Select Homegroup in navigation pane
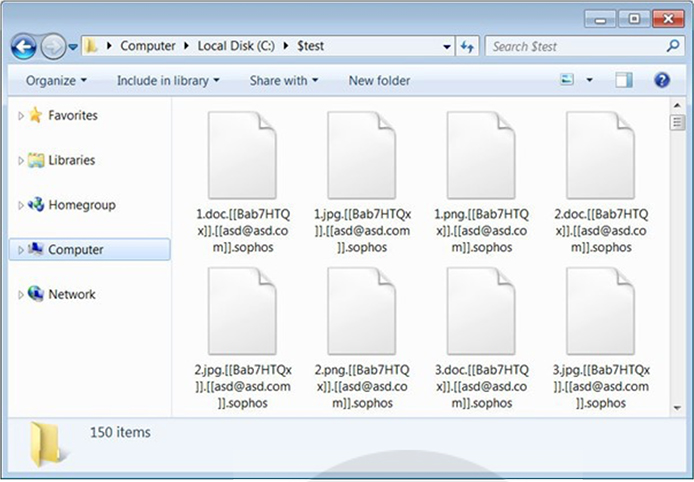This screenshot has height=482, width=694. coord(82,205)
